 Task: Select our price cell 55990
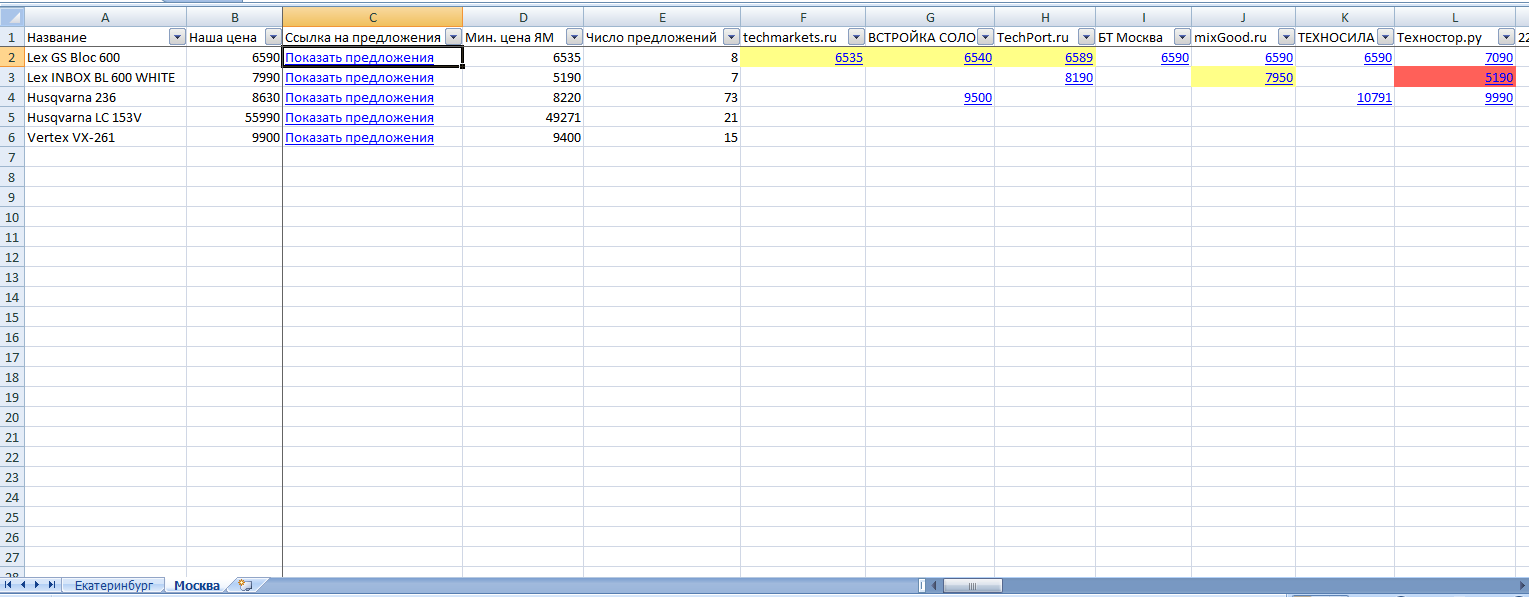[234, 118]
